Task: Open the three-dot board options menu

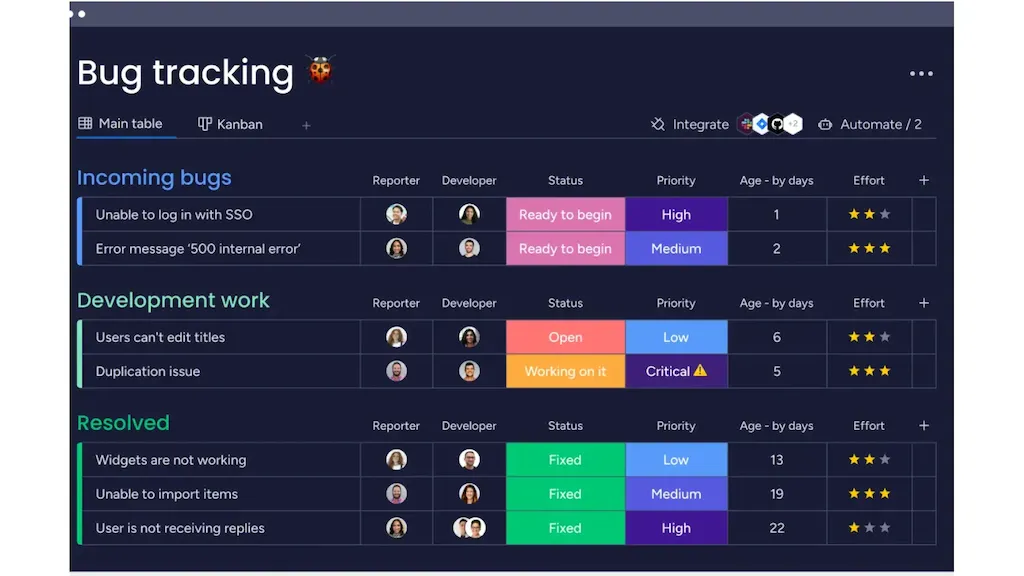Action: (x=921, y=74)
